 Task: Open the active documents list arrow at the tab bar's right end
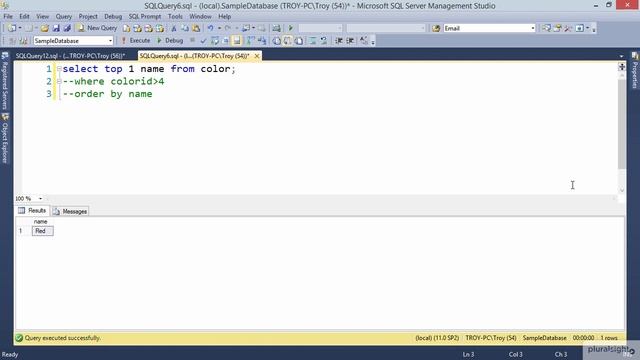click(x=621, y=56)
